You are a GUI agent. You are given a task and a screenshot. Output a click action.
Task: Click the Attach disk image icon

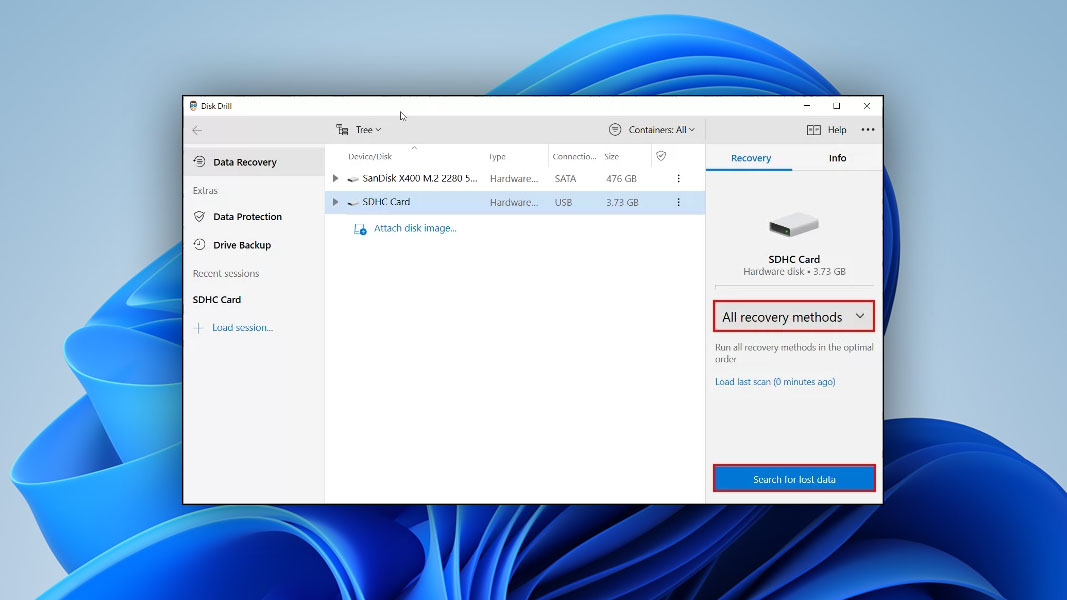pos(360,229)
